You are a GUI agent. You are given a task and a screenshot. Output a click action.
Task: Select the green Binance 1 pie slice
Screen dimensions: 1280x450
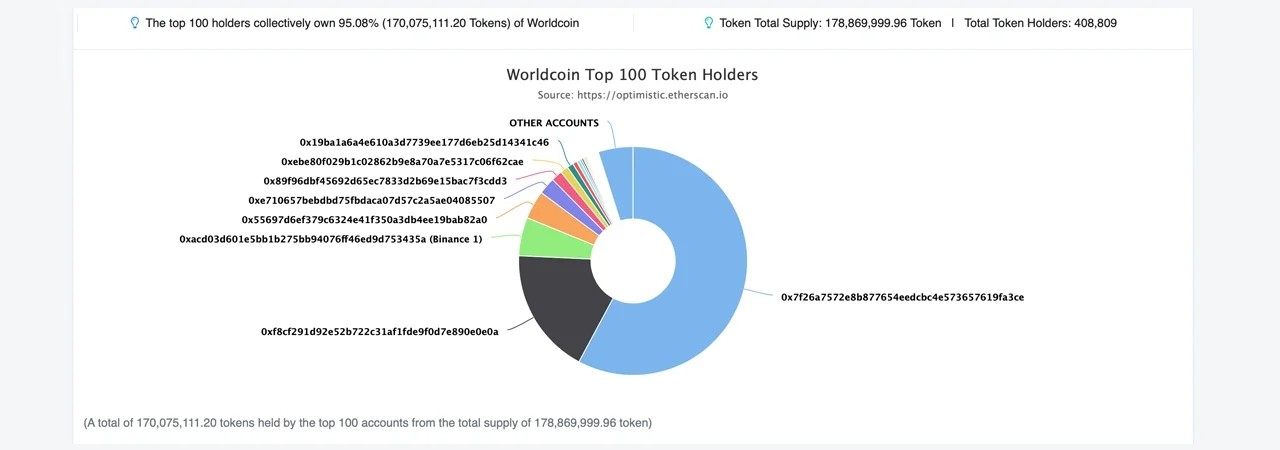545,239
